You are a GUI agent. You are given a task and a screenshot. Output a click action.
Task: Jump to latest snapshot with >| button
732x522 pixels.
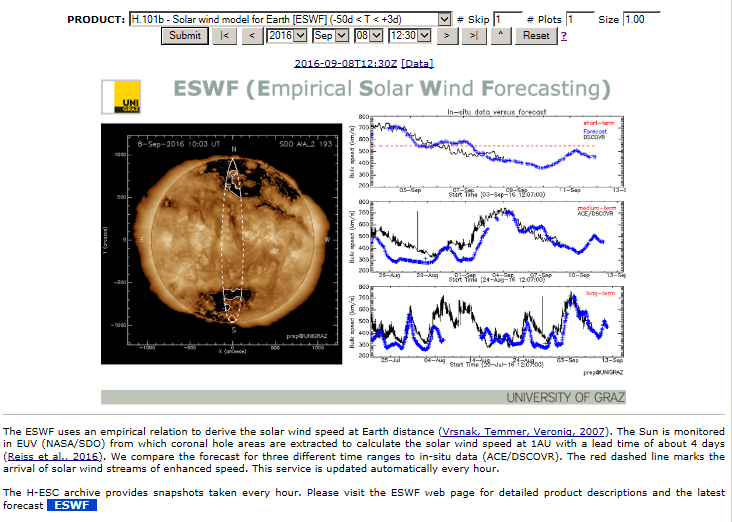474,35
